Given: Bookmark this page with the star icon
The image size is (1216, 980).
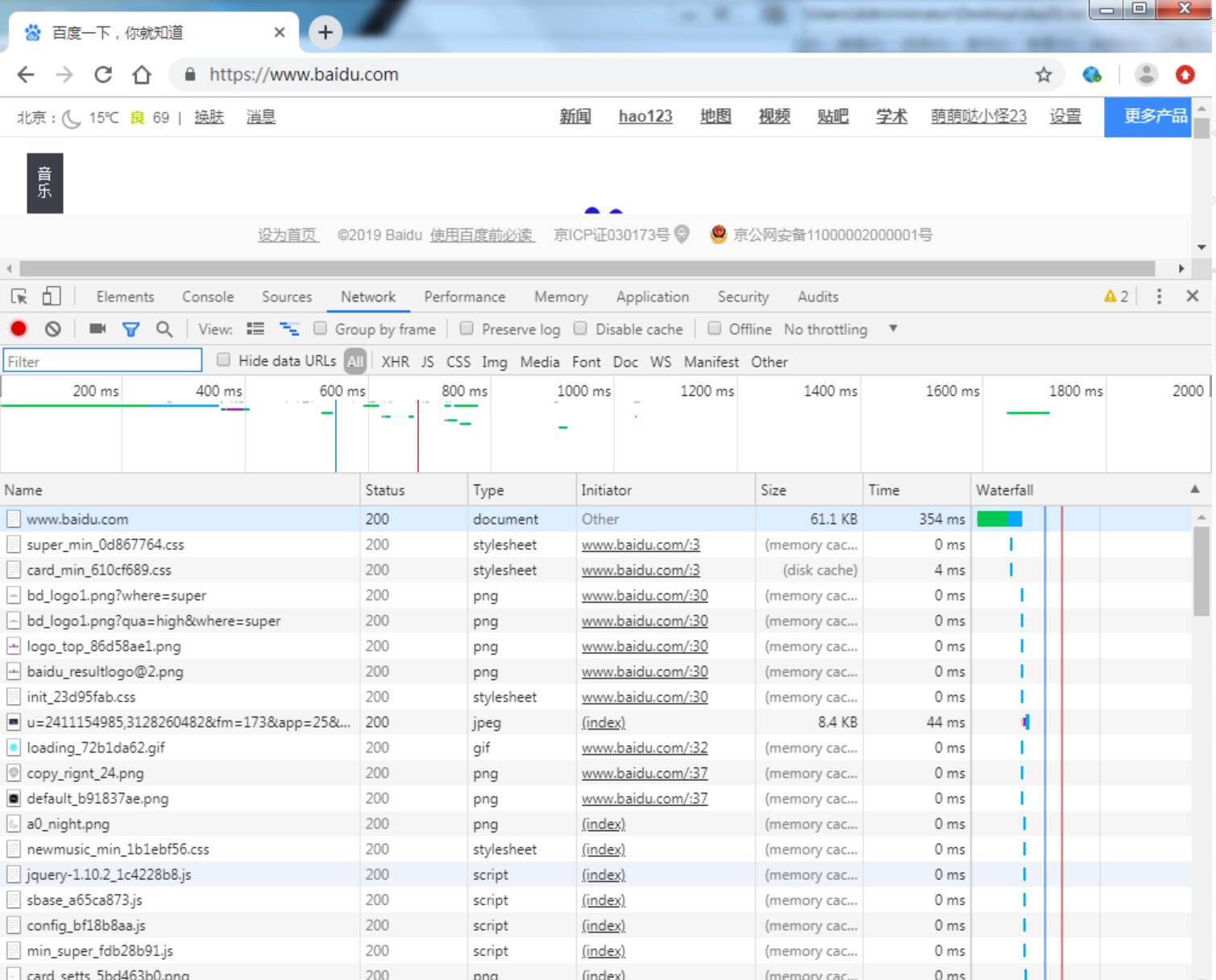Looking at the screenshot, I should (1044, 75).
